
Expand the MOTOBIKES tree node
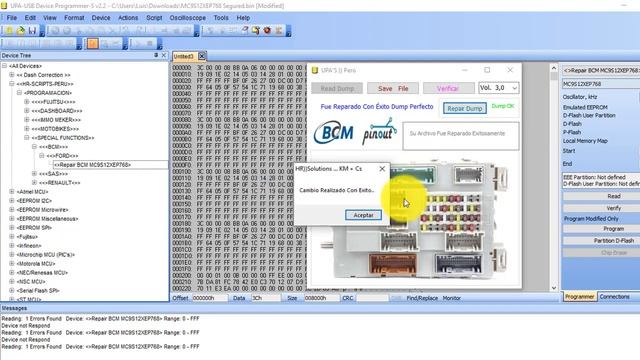pos(27,129)
